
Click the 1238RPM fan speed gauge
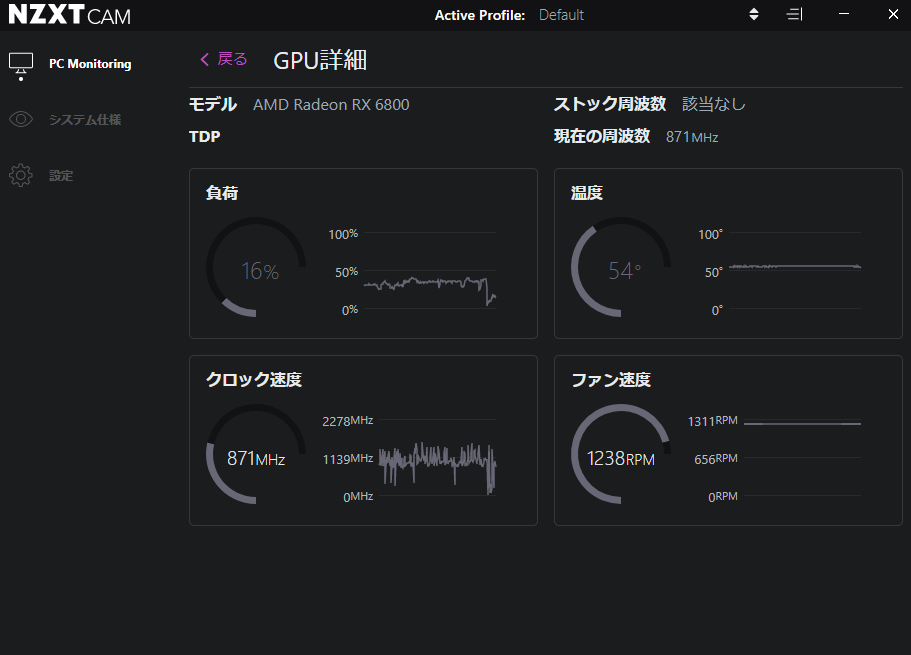pos(621,454)
